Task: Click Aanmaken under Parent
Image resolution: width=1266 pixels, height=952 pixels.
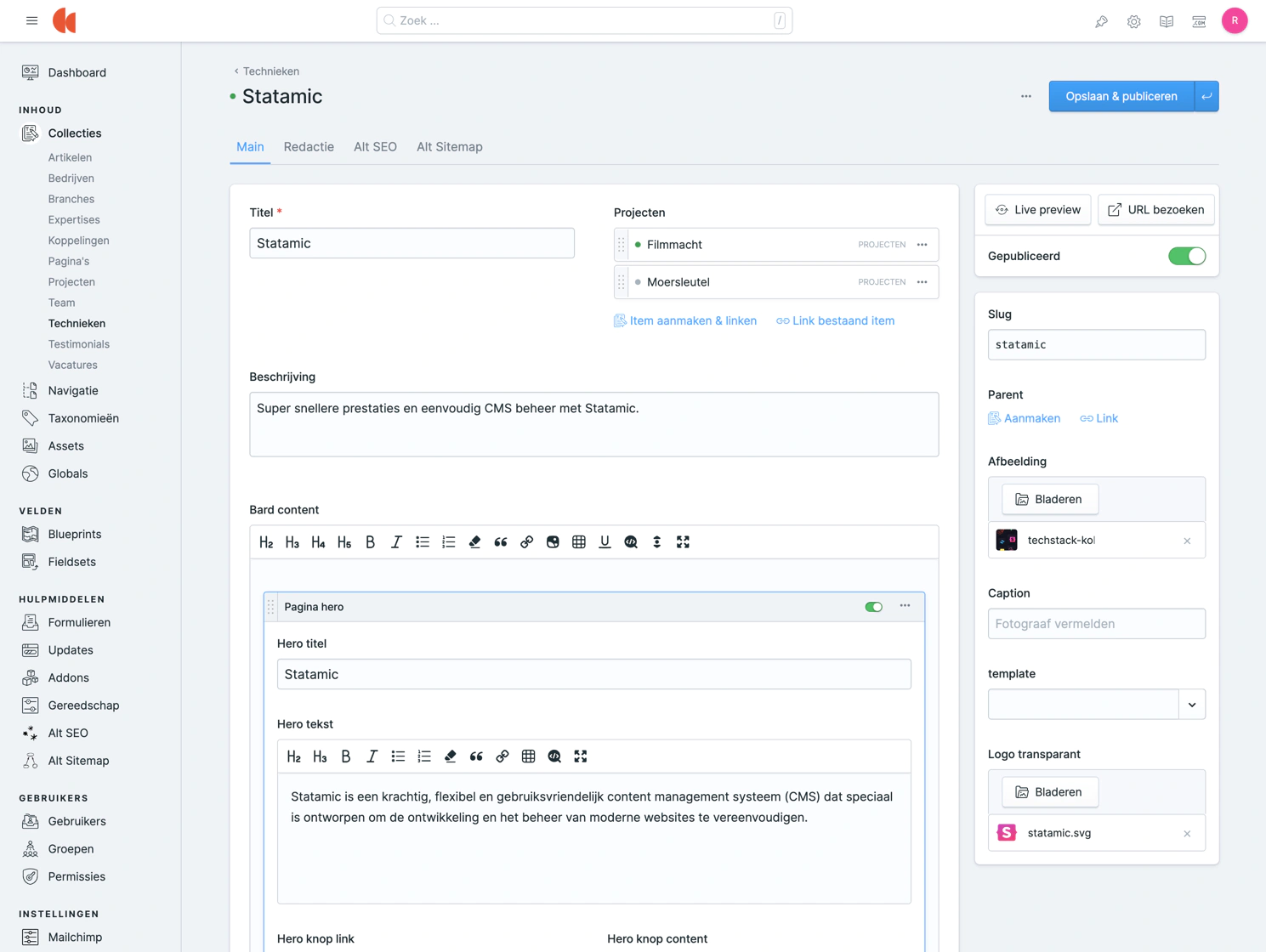Action: point(1025,418)
